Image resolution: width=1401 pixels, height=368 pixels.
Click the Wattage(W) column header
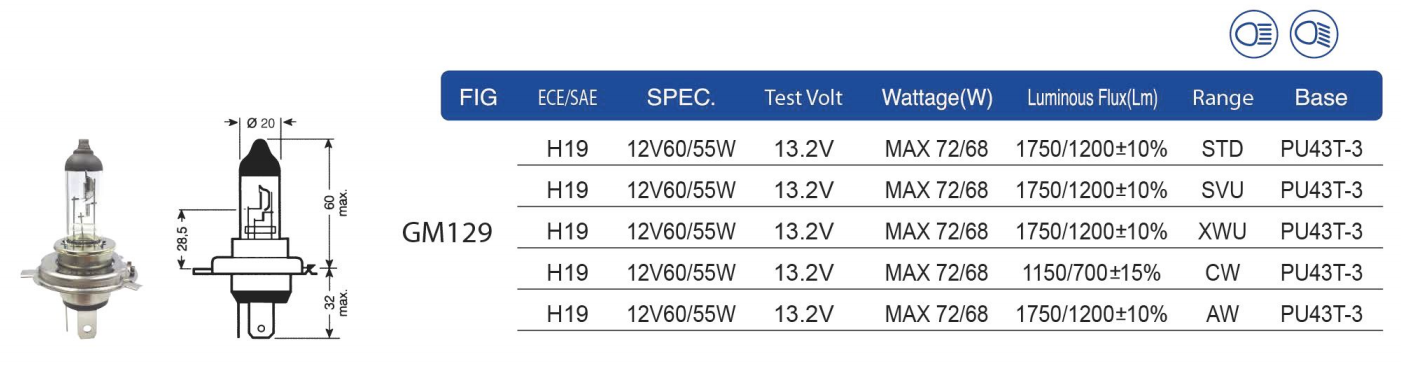[x=937, y=98]
